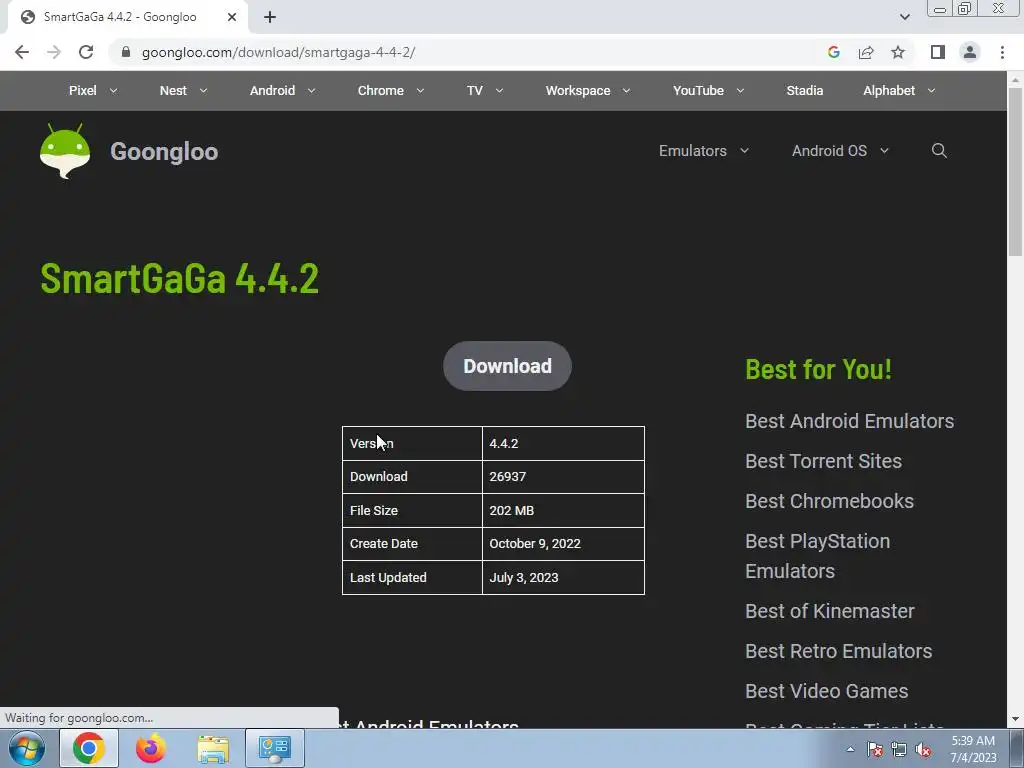Screen dimensions: 1024x768
Task: Click the network tray icon
Action: [x=899, y=749]
